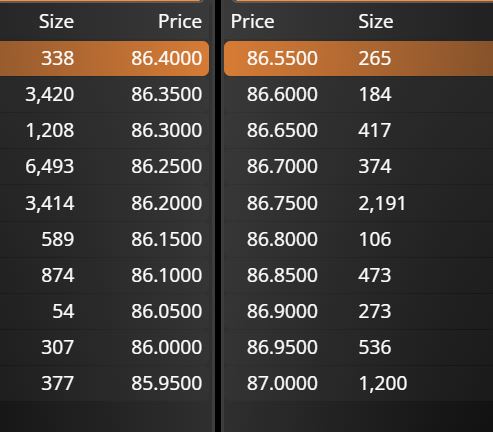Select the bid size 54
Viewport: 493px width, 432px height.
tap(63, 311)
